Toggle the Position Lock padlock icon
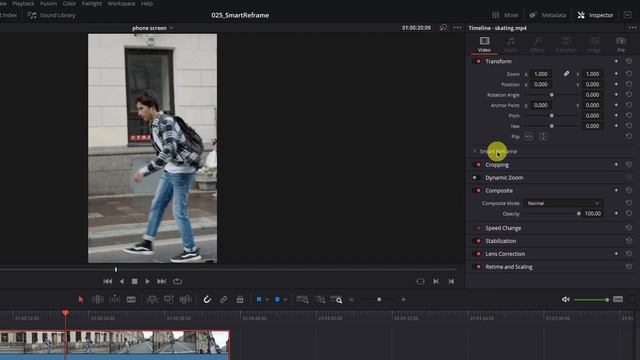 click(x=240, y=300)
